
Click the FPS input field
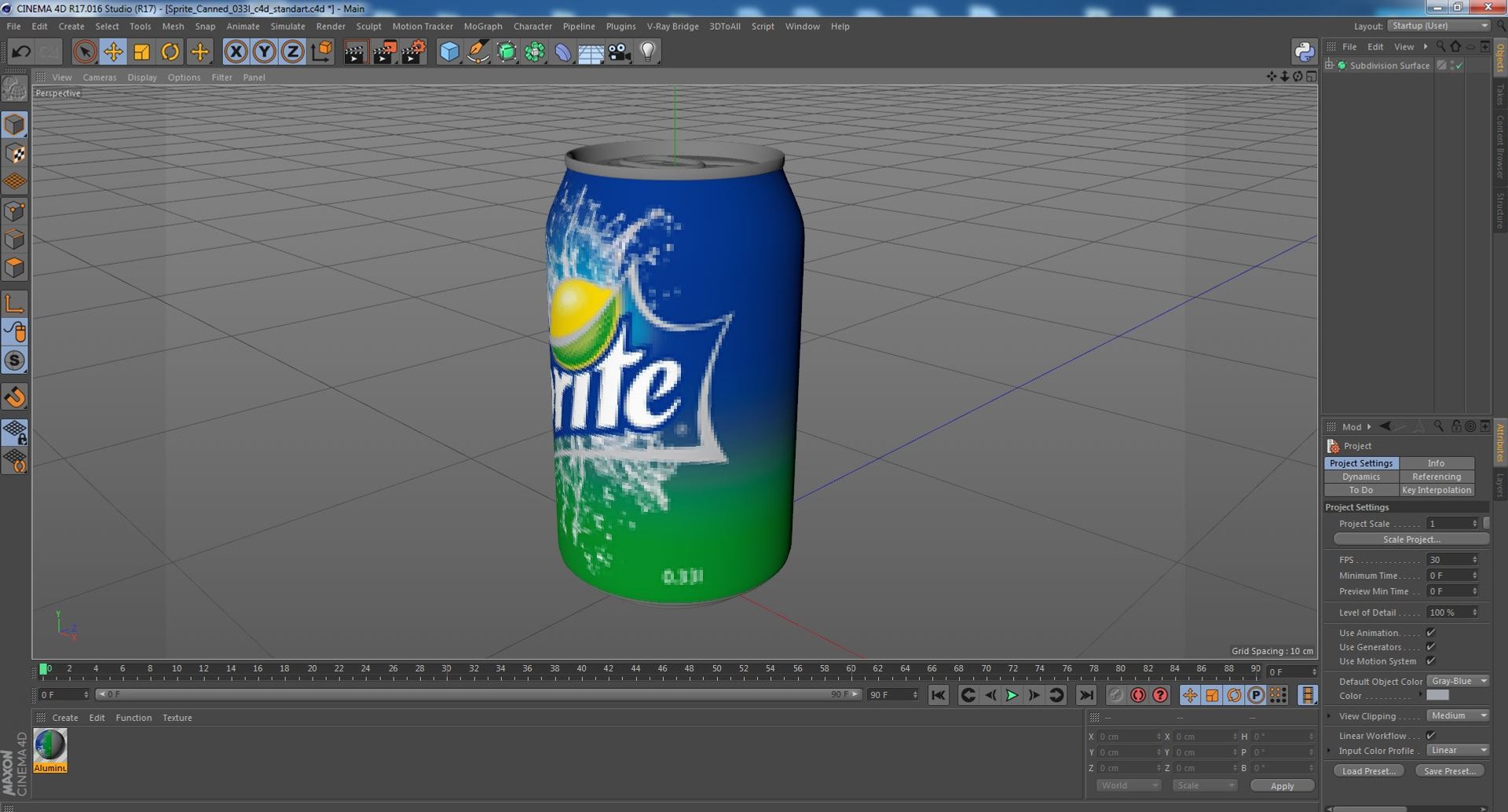[1453, 560]
